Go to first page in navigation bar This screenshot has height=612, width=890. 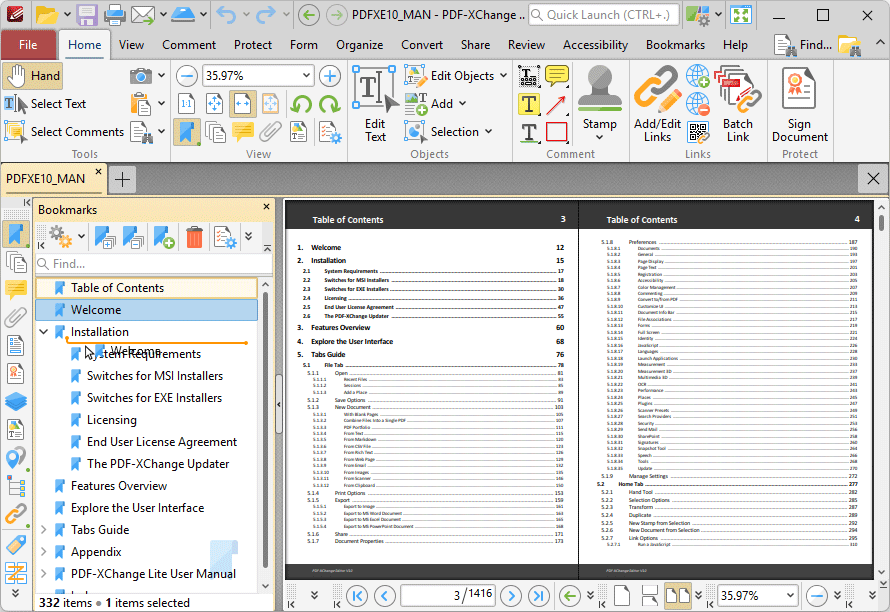[357, 596]
